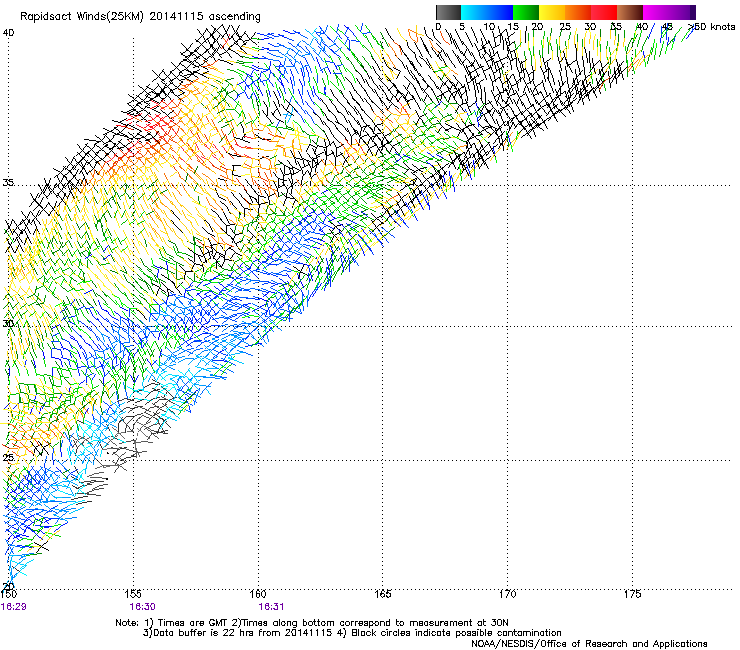Click the gray 0-5 knots legend swatch
This screenshot has height=650, width=740.
(x=448, y=12)
